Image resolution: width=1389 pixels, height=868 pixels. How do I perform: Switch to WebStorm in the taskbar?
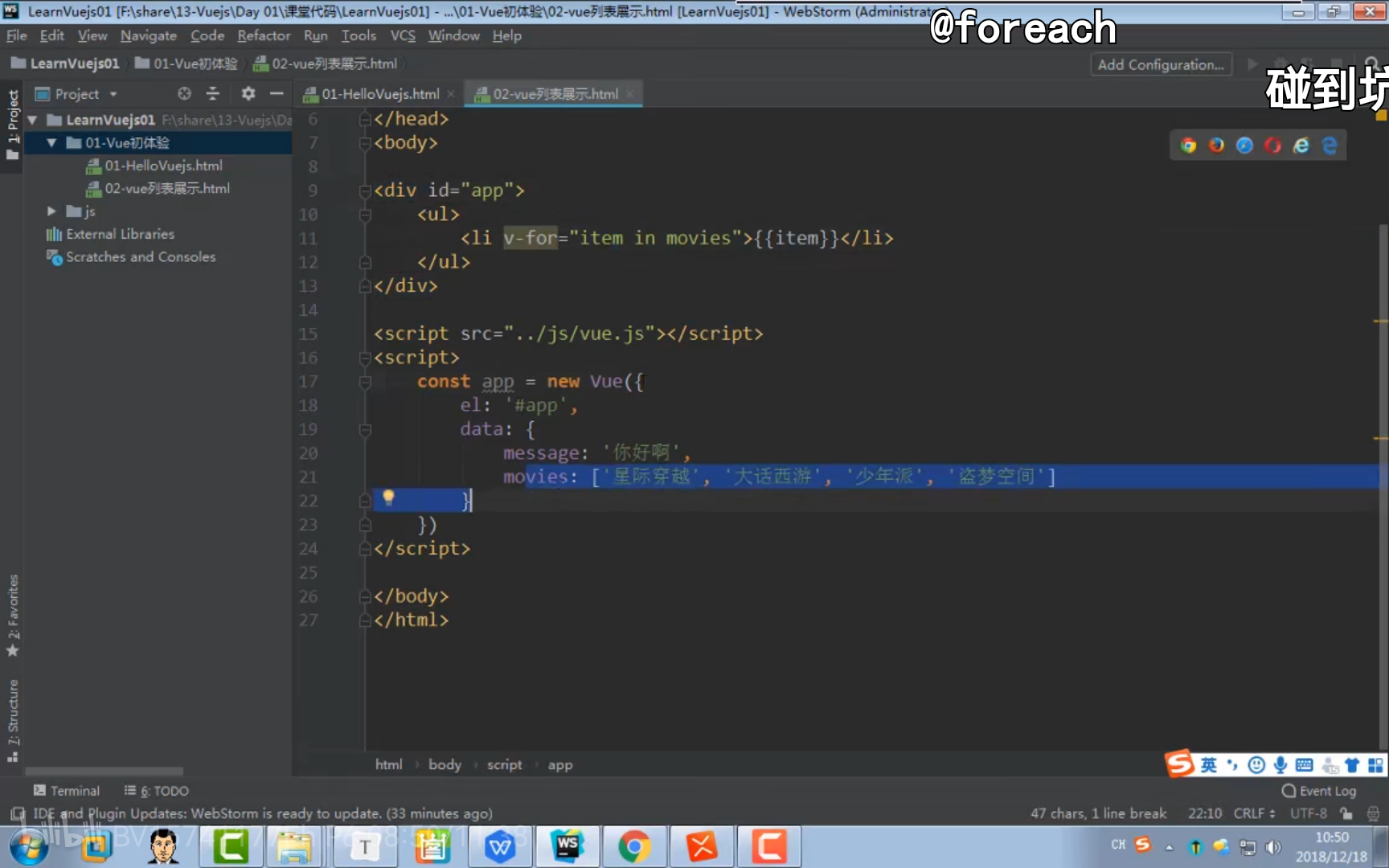tap(567, 846)
